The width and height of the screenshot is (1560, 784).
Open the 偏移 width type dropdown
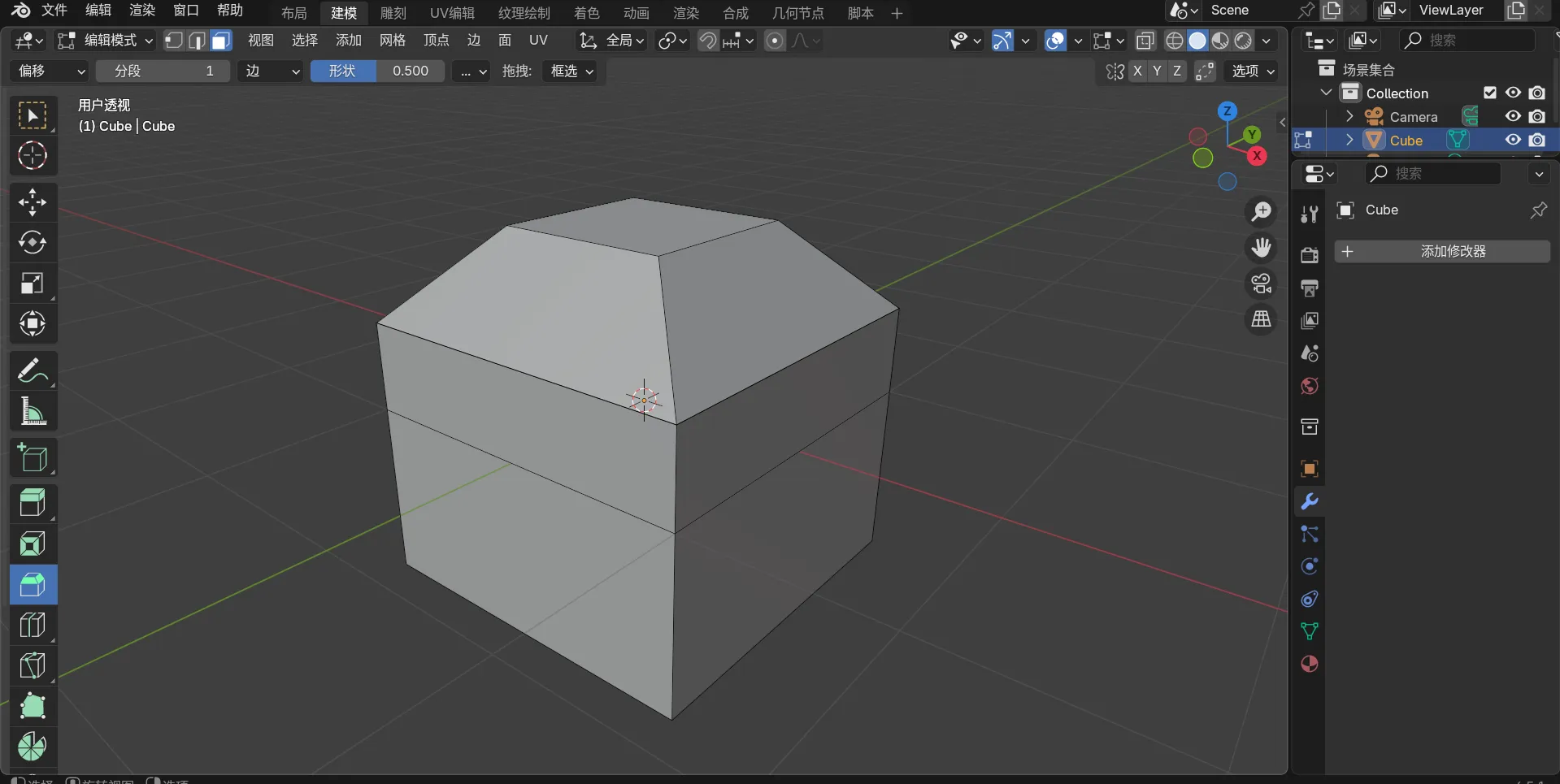[50, 71]
